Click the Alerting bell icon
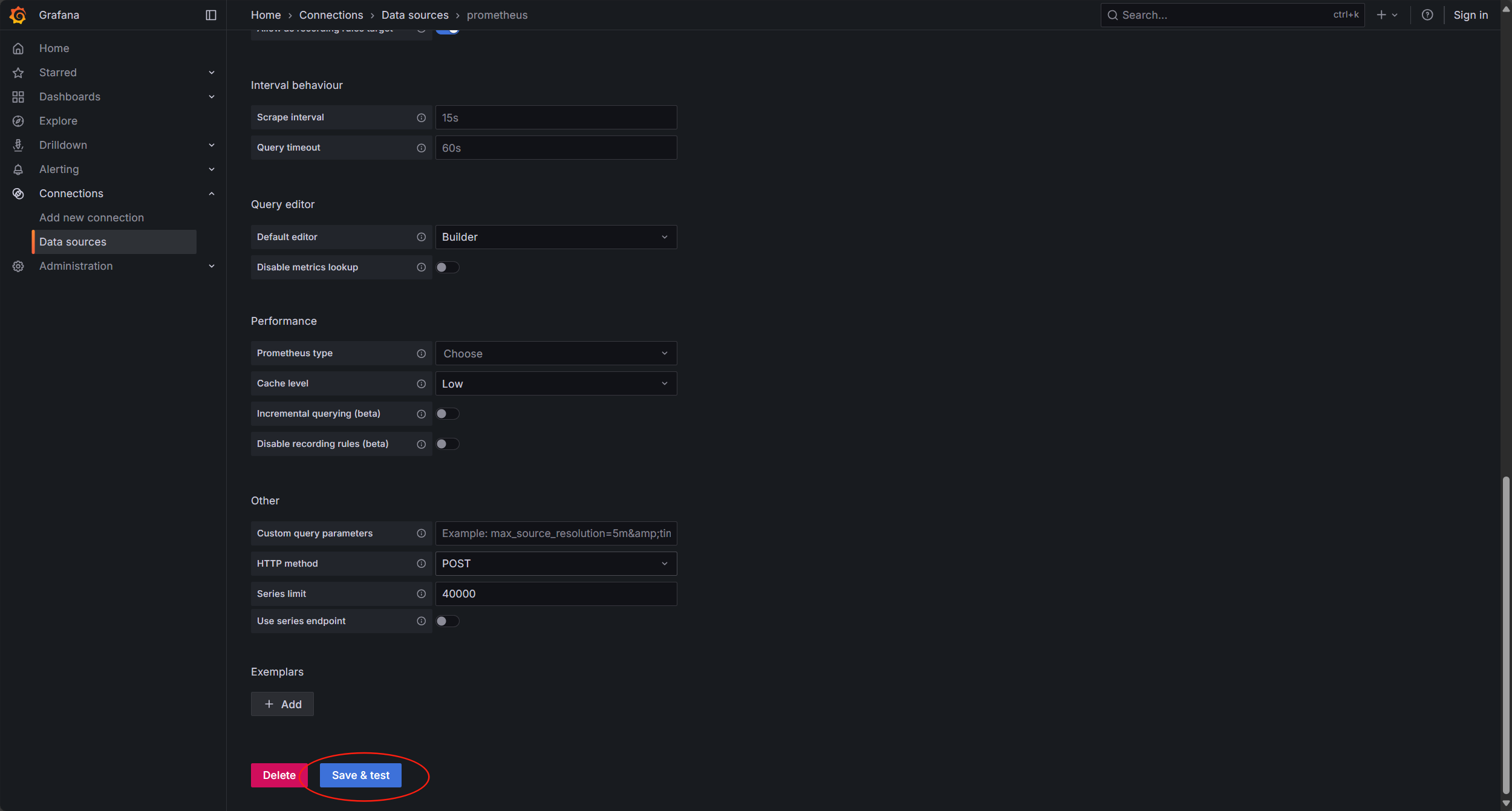The image size is (1512, 811). 18,169
